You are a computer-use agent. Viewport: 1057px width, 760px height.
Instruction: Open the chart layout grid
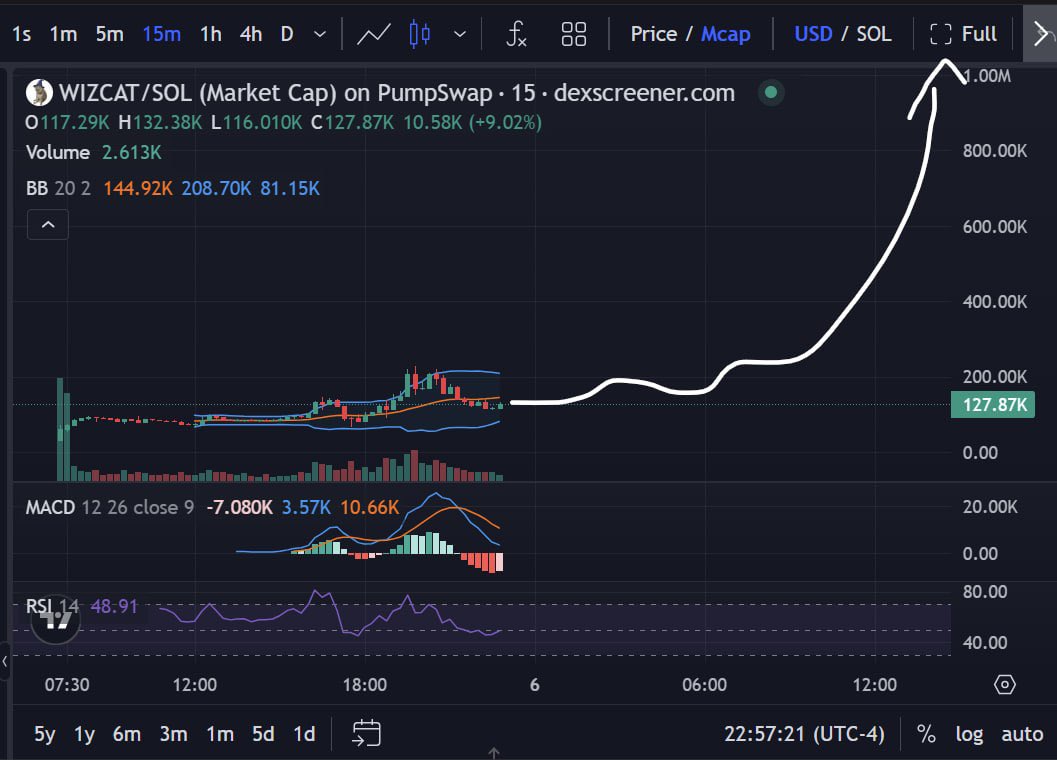(x=574, y=34)
